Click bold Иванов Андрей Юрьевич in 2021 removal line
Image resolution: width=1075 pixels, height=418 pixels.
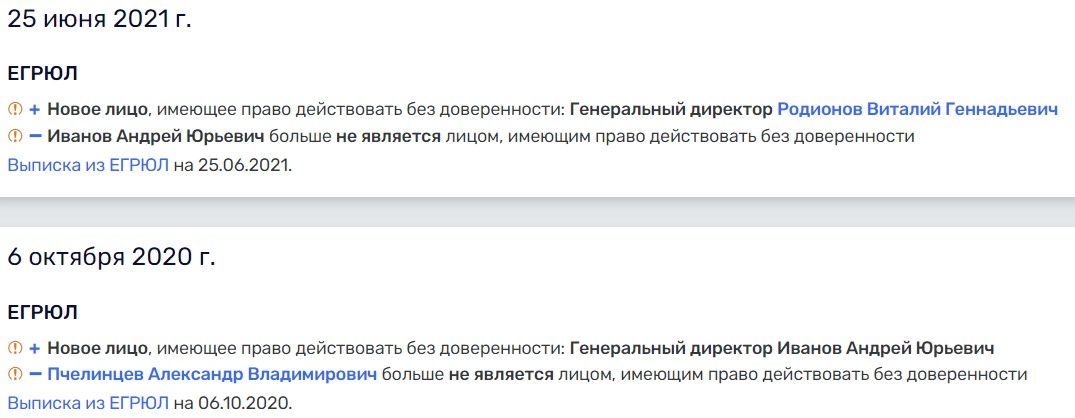click(x=156, y=136)
